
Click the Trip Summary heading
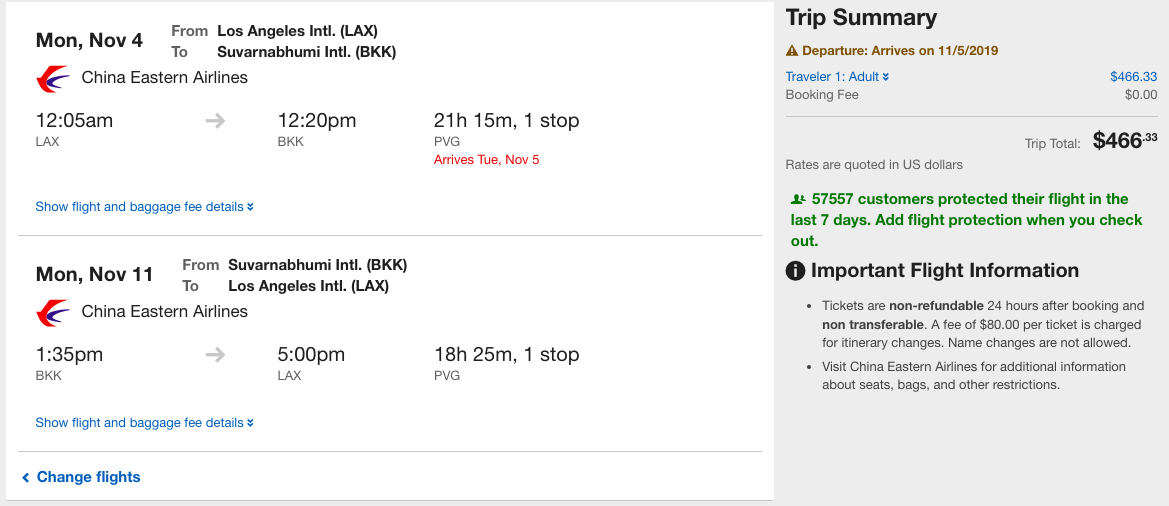[861, 18]
